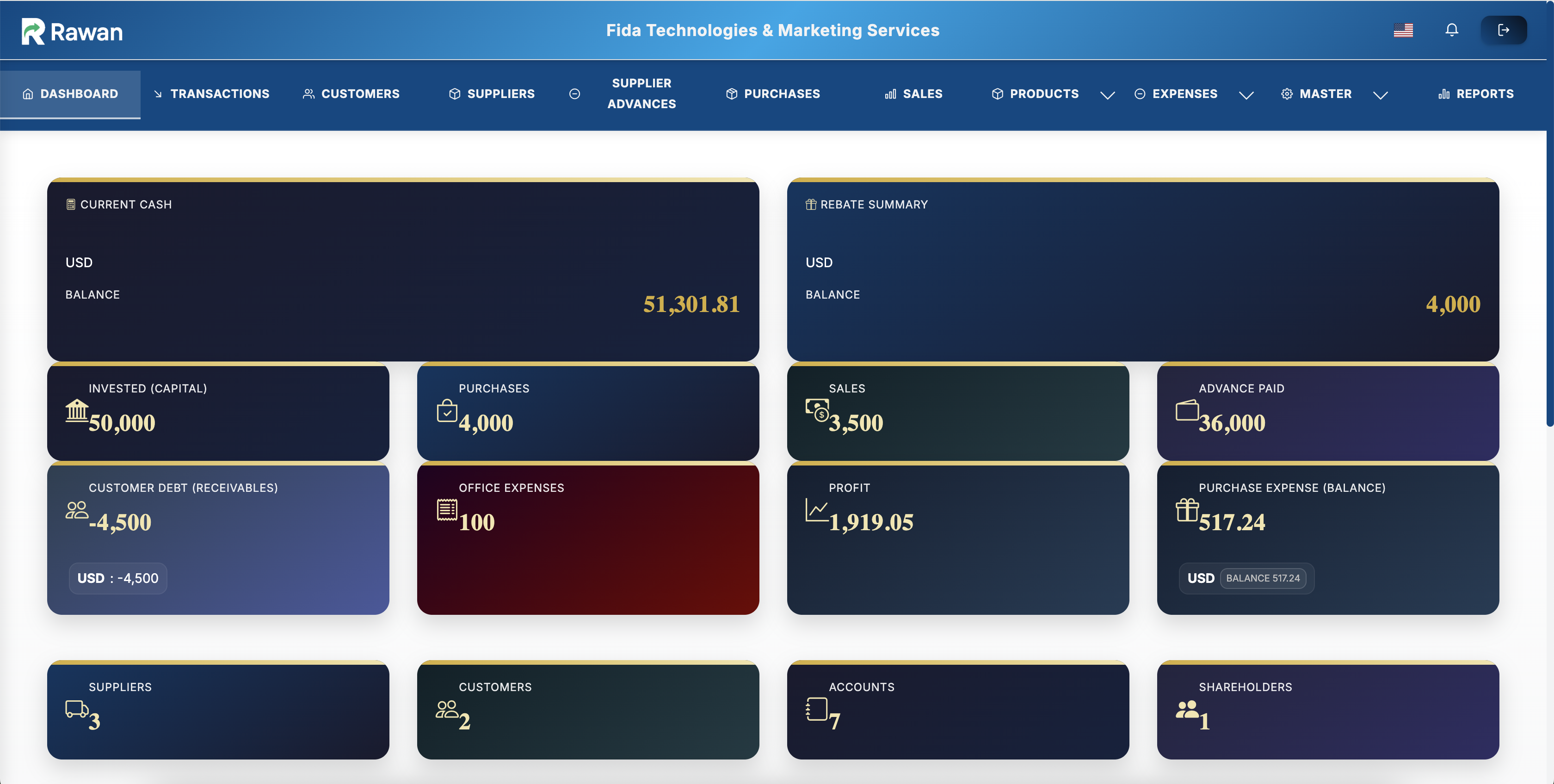Click the person icon beside Customers

(308, 93)
